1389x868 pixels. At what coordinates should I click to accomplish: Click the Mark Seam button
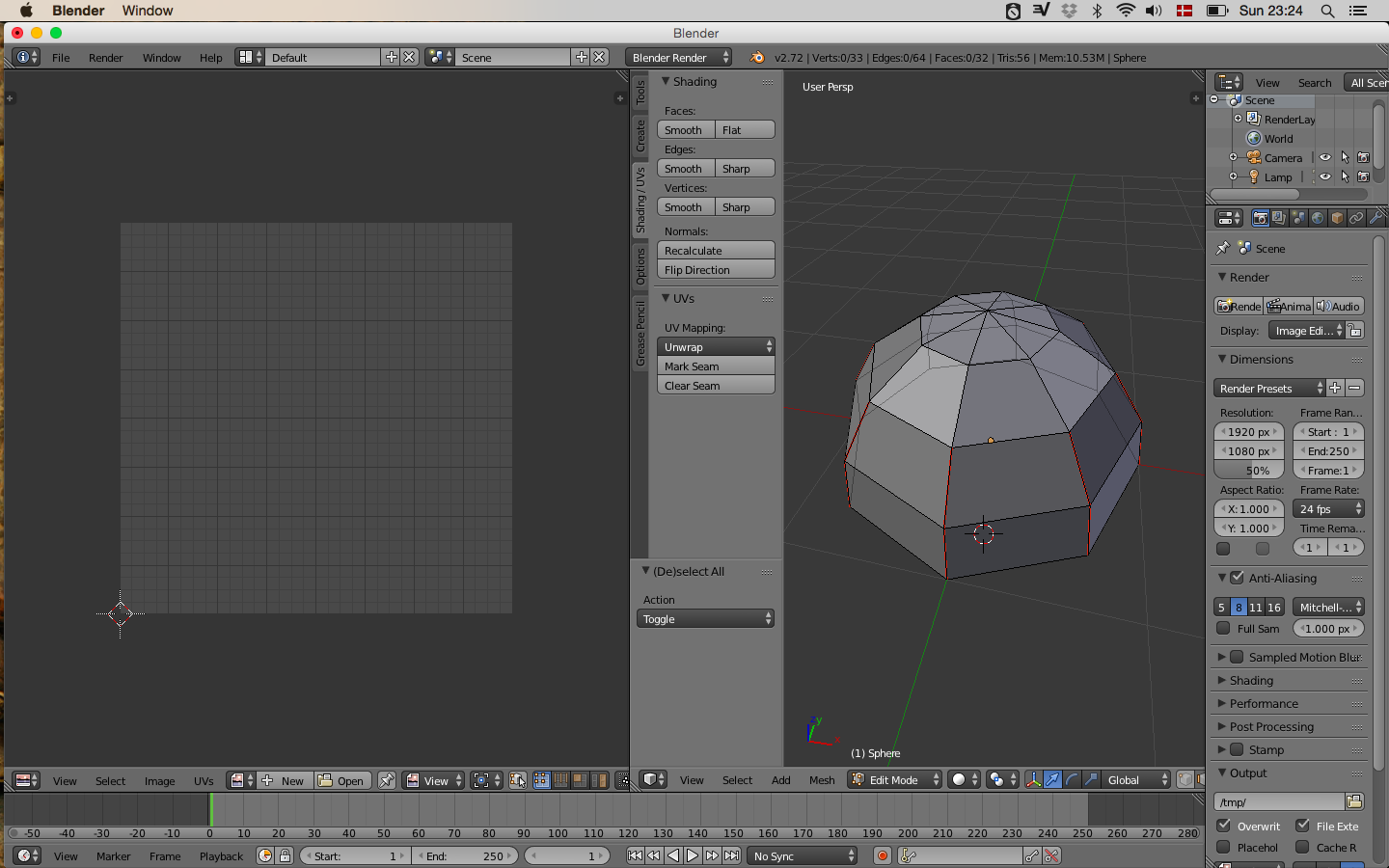coord(716,366)
